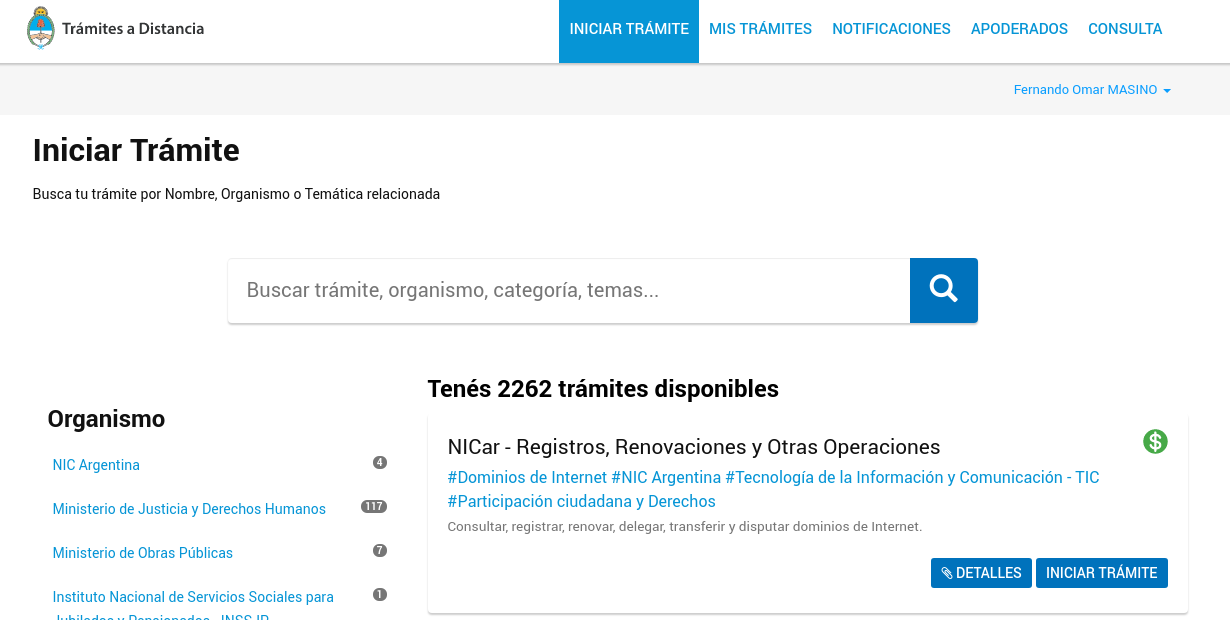Viewport: 1230px width, 620px height.
Task: Select the INICIAR TRÁMITE navigation tab
Action: (628, 29)
